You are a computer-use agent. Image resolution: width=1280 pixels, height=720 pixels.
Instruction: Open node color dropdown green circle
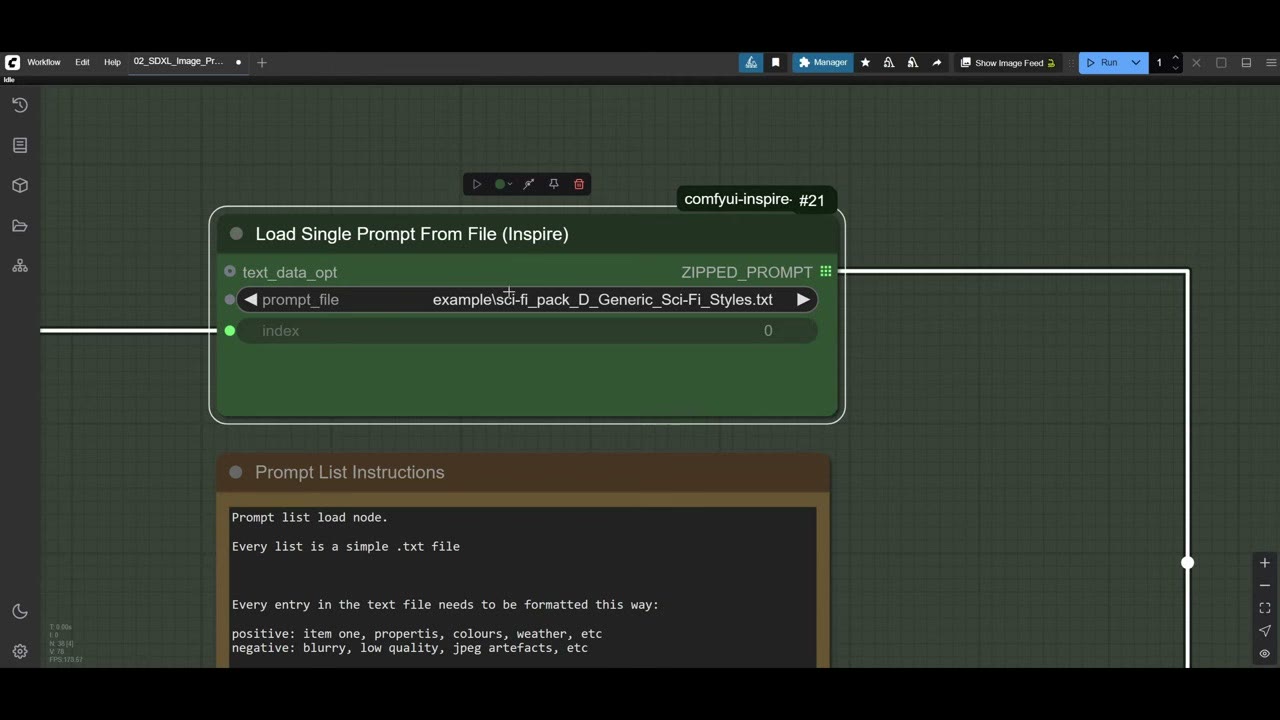pos(503,184)
